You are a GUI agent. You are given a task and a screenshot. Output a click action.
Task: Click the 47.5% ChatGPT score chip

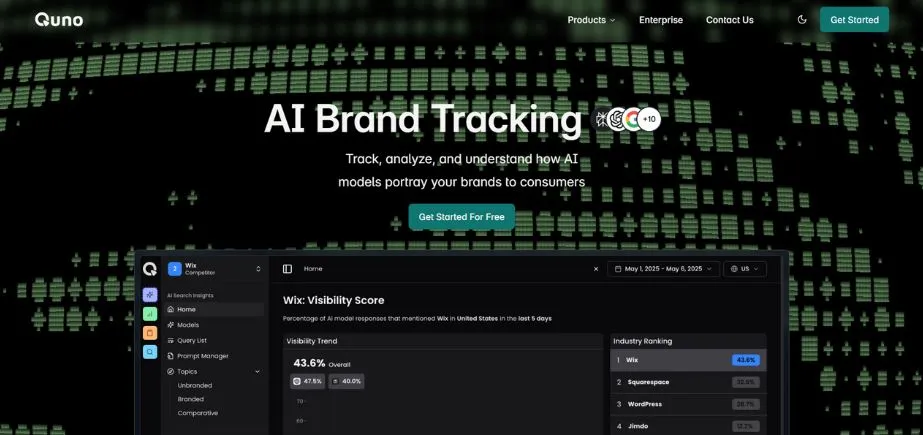pos(308,381)
